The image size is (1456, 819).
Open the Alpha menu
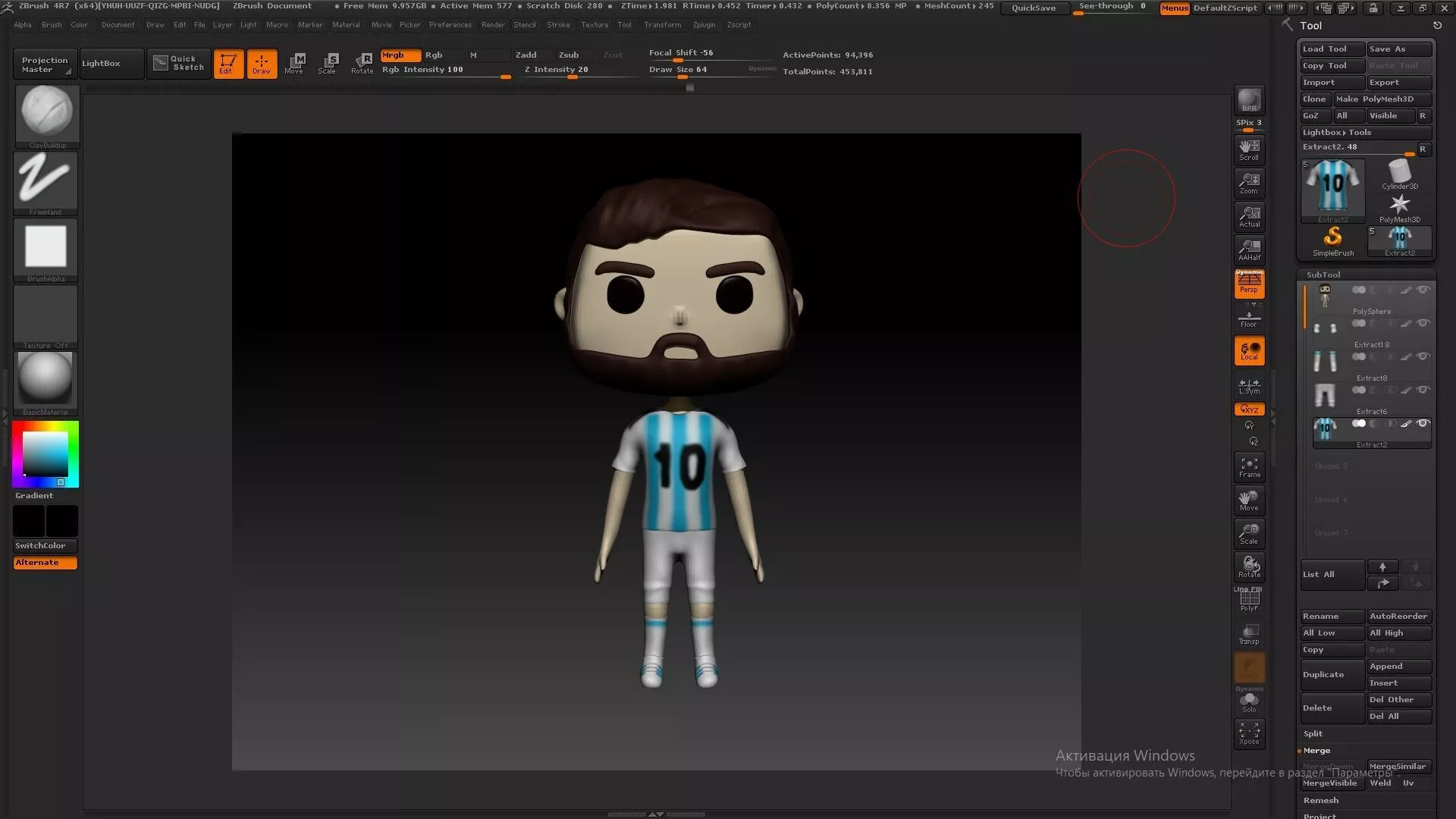click(x=23, y=25)
